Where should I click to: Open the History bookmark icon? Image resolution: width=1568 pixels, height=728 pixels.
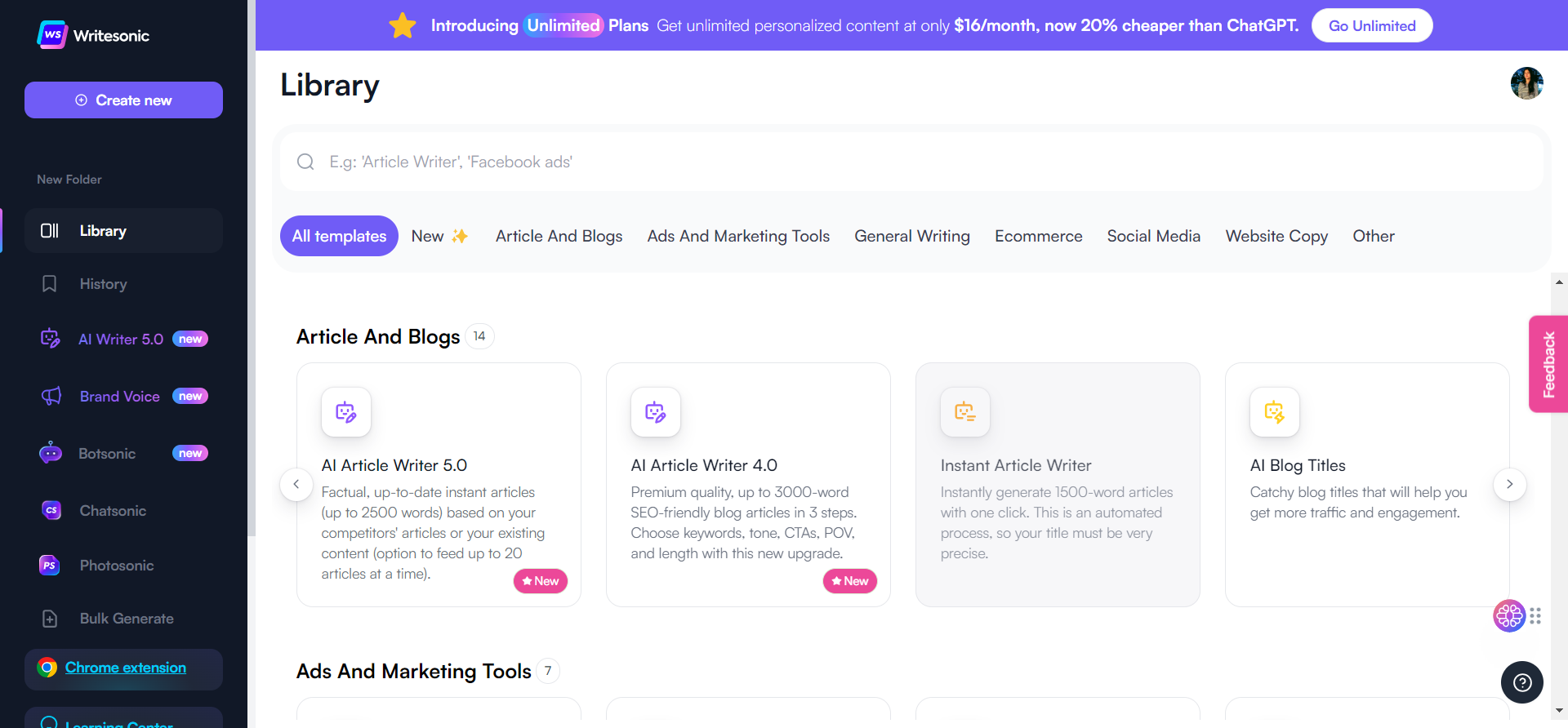[x=50, y=284]
